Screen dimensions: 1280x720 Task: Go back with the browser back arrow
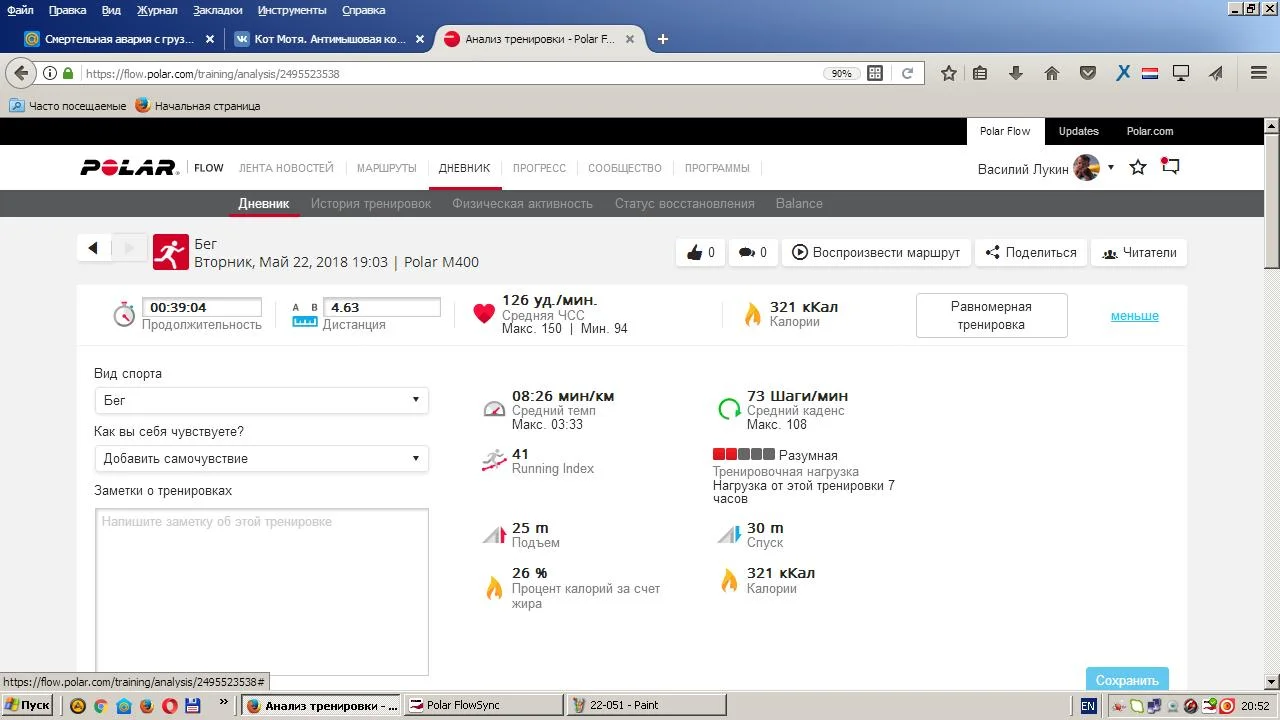(x=21, y=73)
